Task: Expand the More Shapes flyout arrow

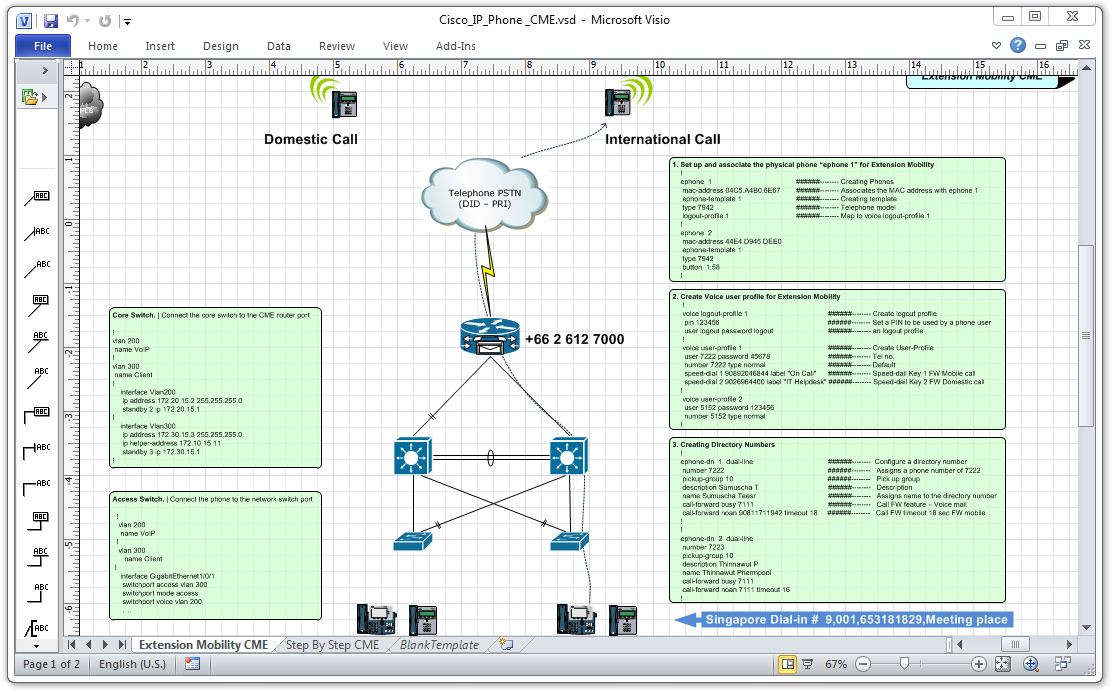Action: (x=44, y=97)
